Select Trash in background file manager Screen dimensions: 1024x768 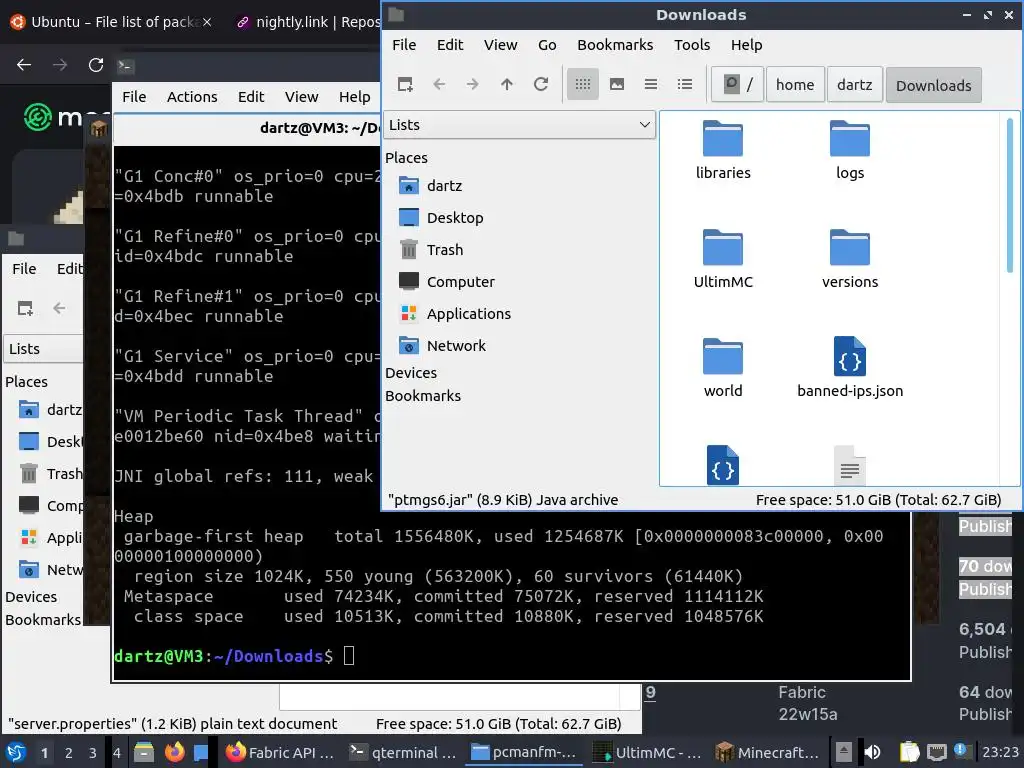(51, 473)
